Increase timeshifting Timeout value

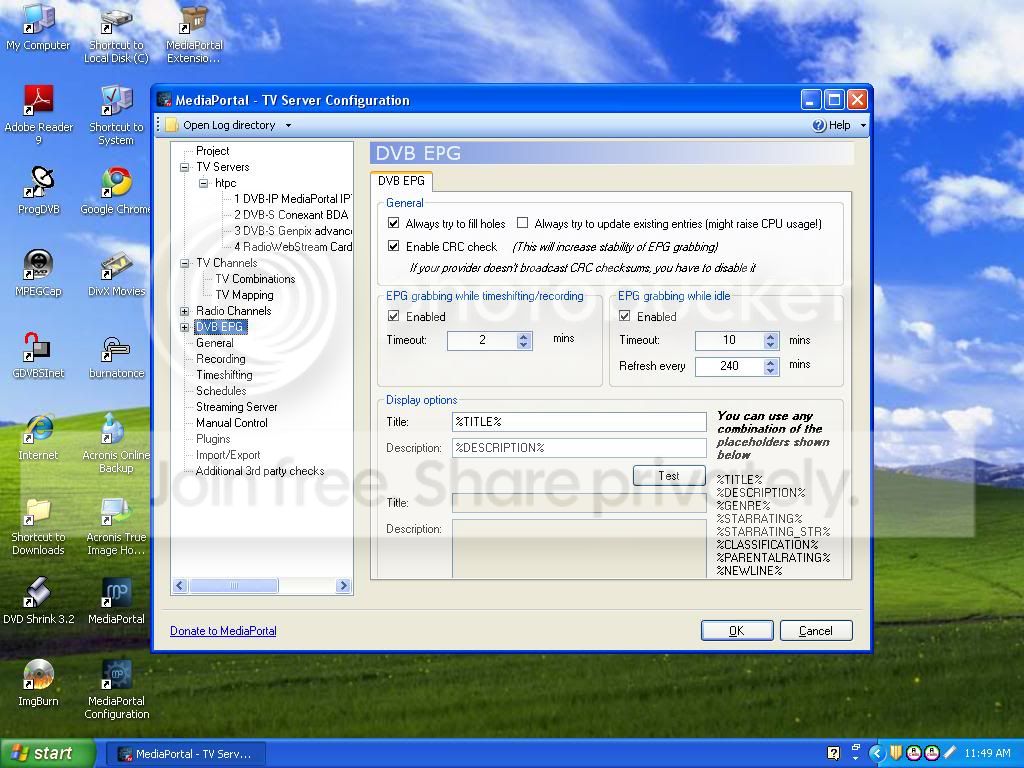click(523, 336)
